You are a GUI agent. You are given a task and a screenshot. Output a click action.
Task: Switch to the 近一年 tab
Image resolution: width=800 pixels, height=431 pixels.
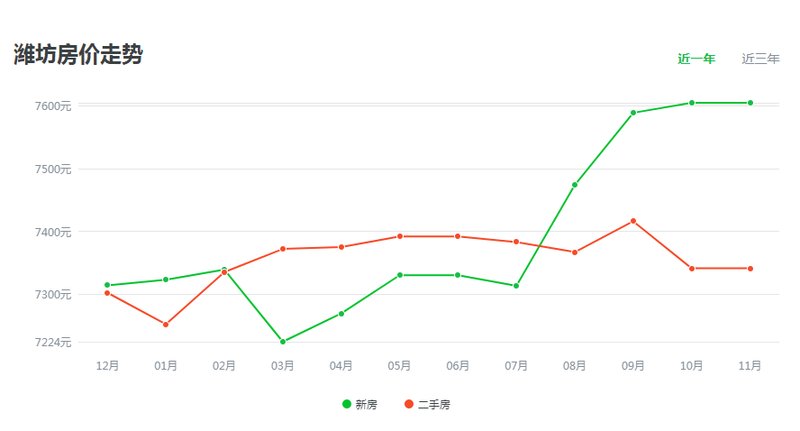[696, 59]
